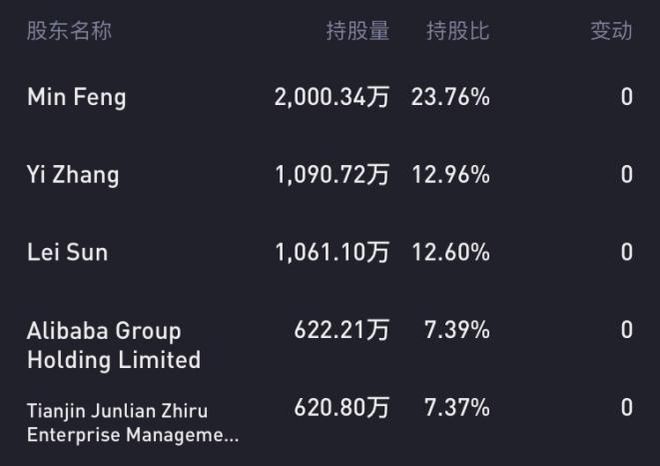Click Alibaba's 622.21万 holding amount
Screen dimensions: 660x466
[342, 330]
